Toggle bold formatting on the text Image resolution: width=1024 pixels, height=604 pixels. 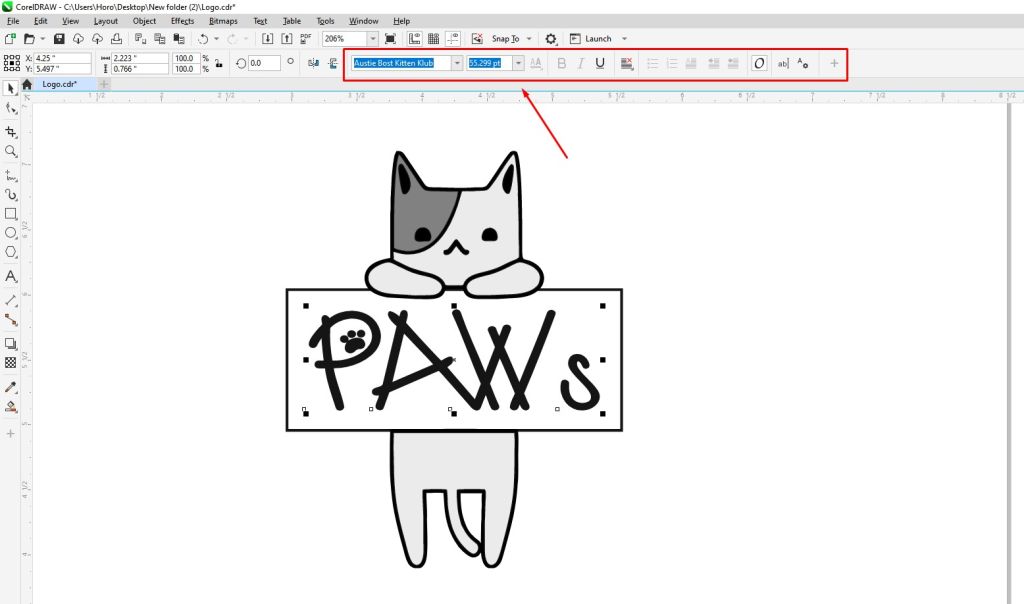(x=562, y=63)
